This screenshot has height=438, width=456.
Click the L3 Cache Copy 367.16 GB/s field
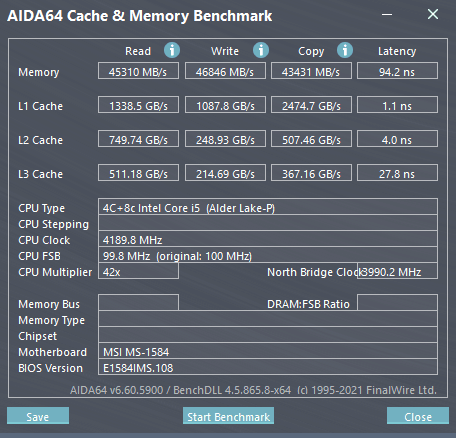coord(311,173)
